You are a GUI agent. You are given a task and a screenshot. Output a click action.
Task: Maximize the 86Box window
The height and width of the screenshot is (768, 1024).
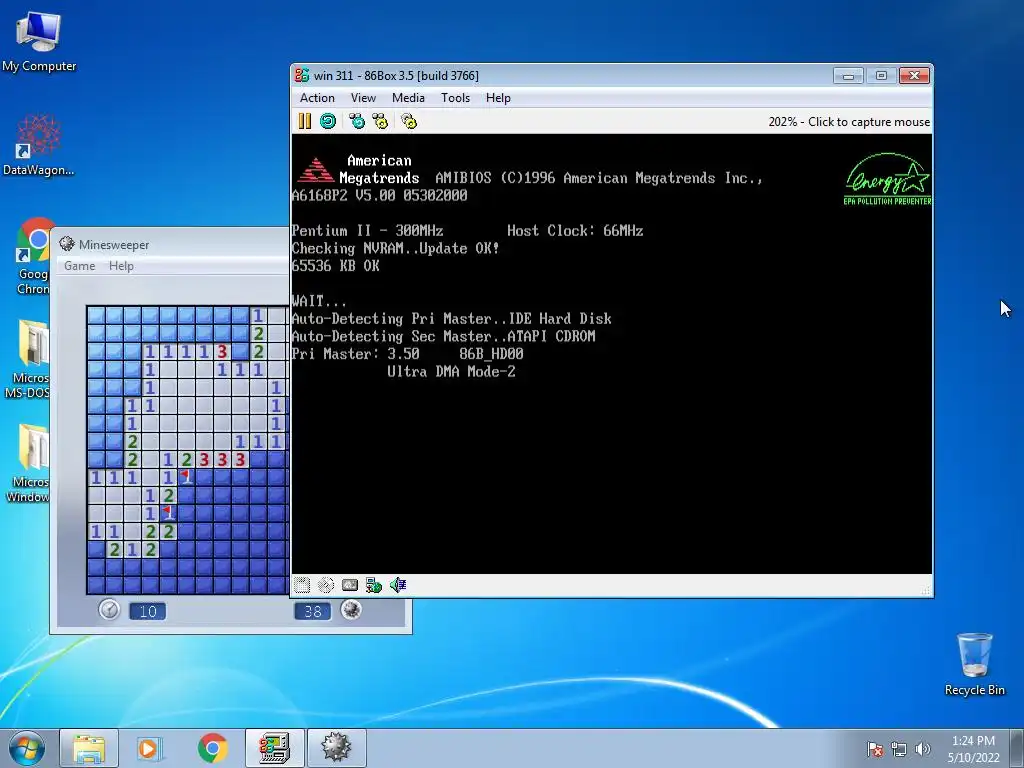coord(881,76)
